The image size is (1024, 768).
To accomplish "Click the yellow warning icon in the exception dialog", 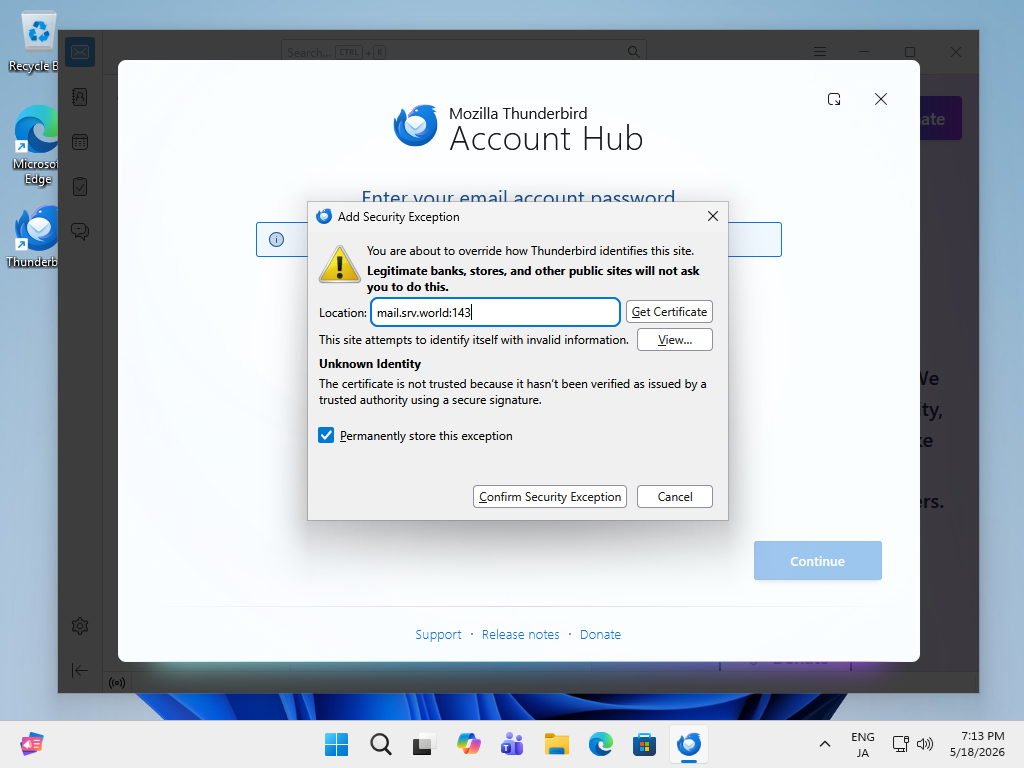I will [x=339, y=264].
